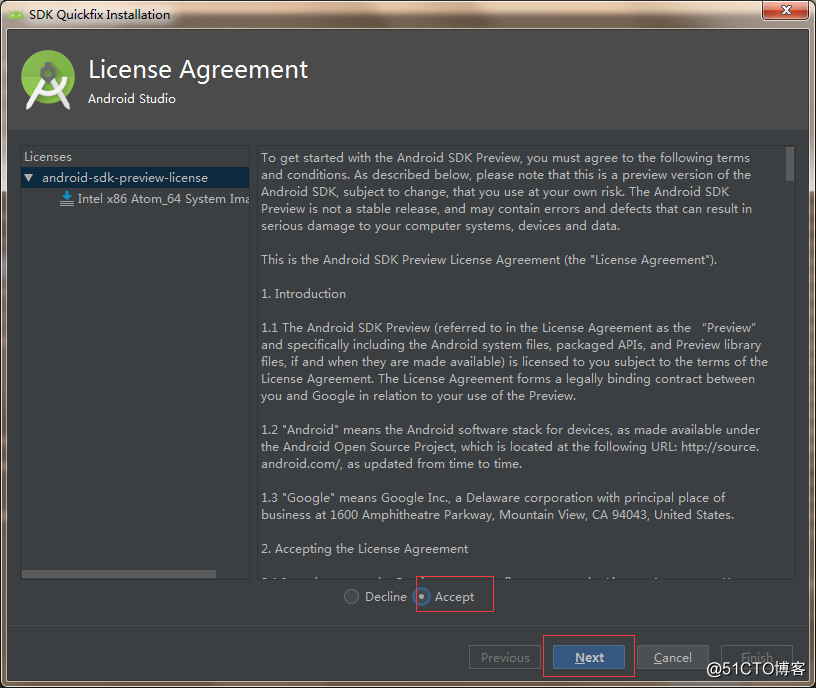
Task: Click the Finish button
Action: coord(757,657)
